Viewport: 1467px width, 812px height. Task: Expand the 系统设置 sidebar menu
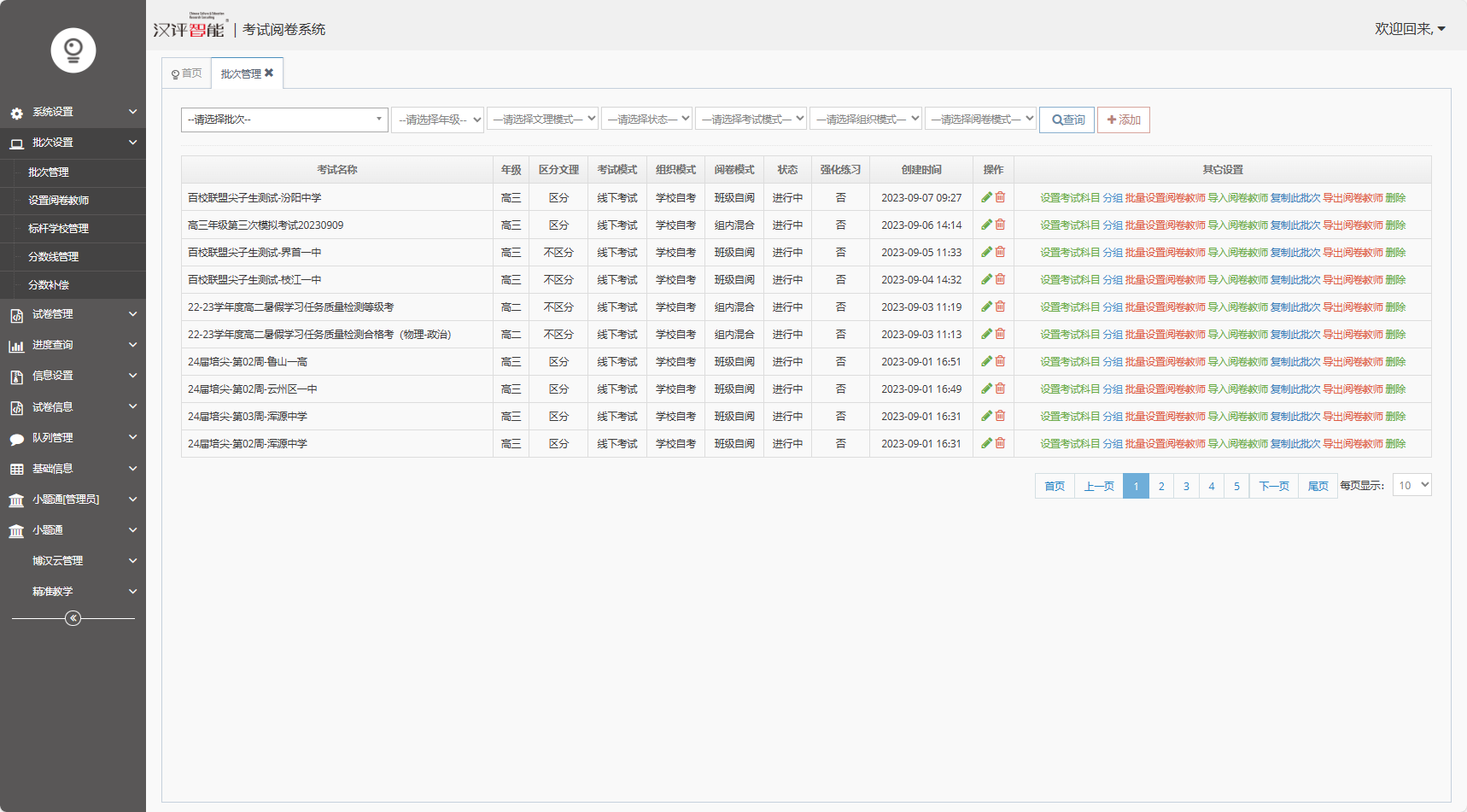(73, 112)
